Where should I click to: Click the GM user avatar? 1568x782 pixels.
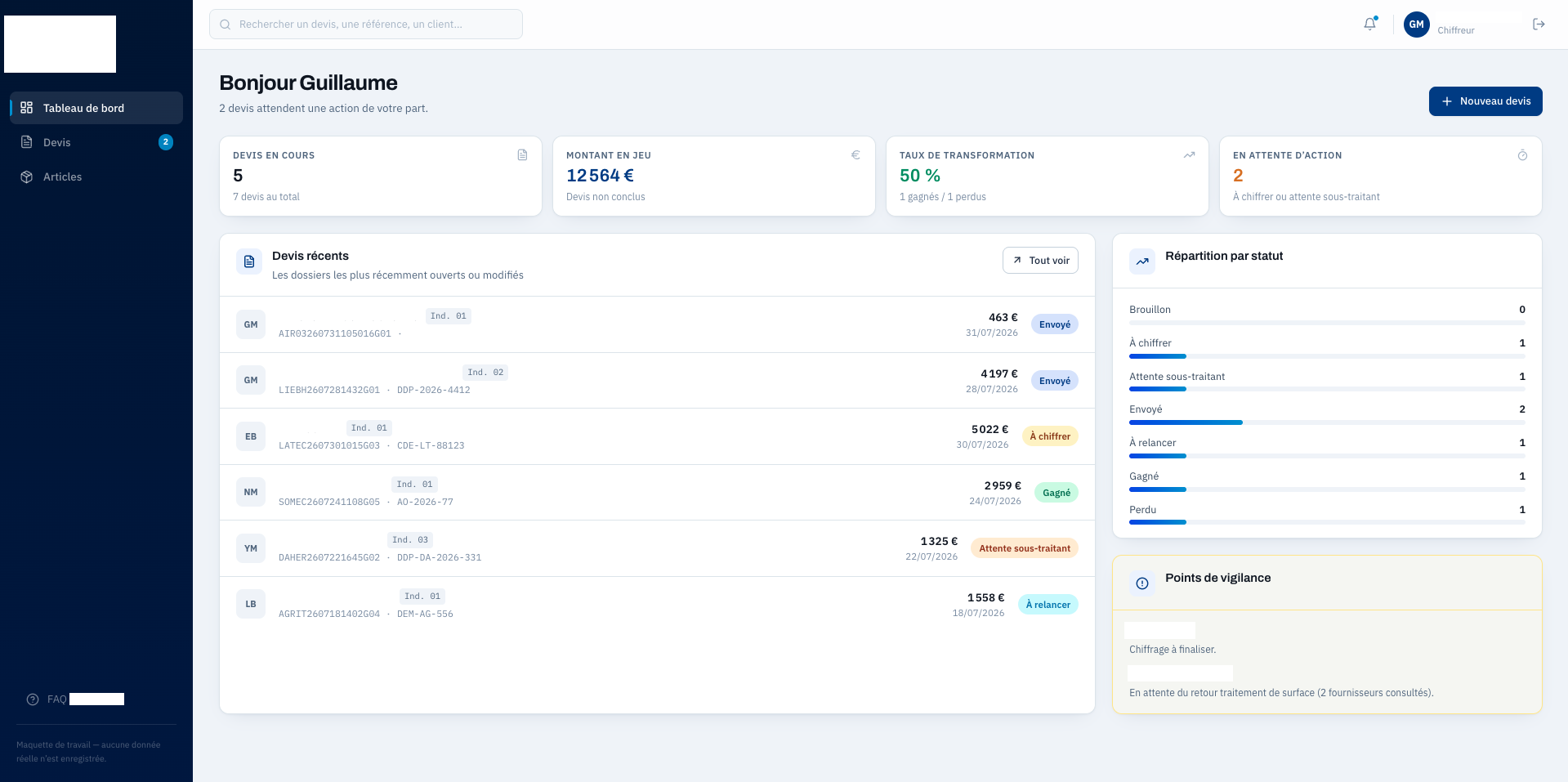tap(1416, 25)
